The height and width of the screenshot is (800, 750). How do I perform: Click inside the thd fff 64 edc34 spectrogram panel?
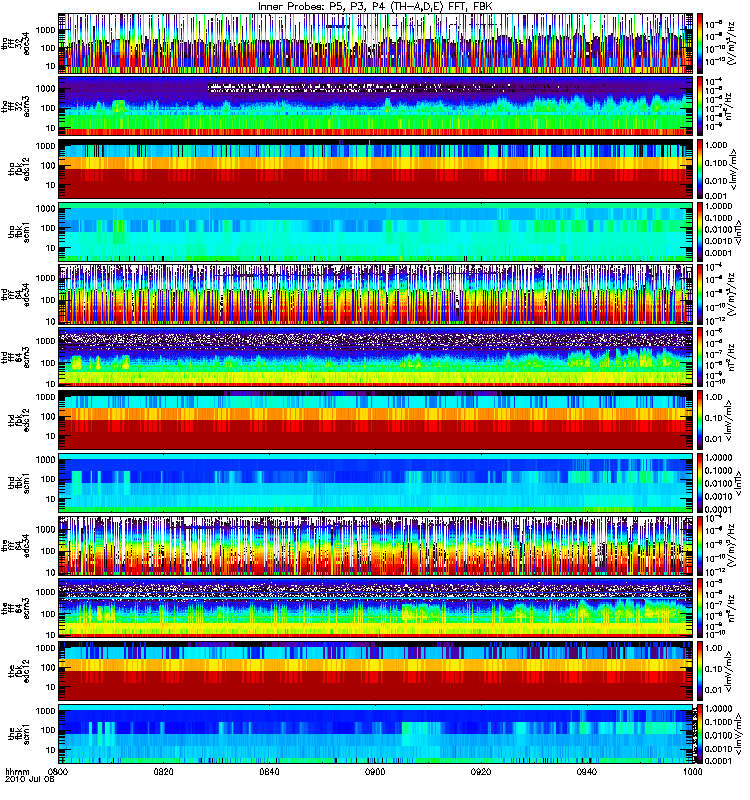pos(375,294)
